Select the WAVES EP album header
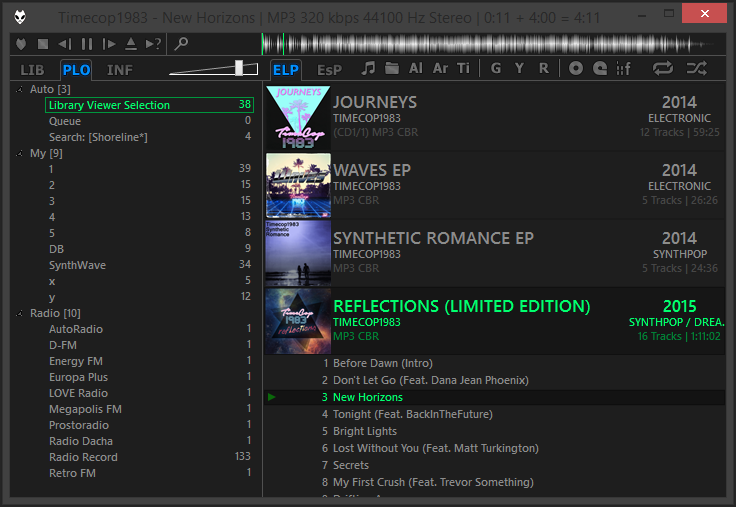Screen dimensions: 736x507 click(x=495, y=185)
